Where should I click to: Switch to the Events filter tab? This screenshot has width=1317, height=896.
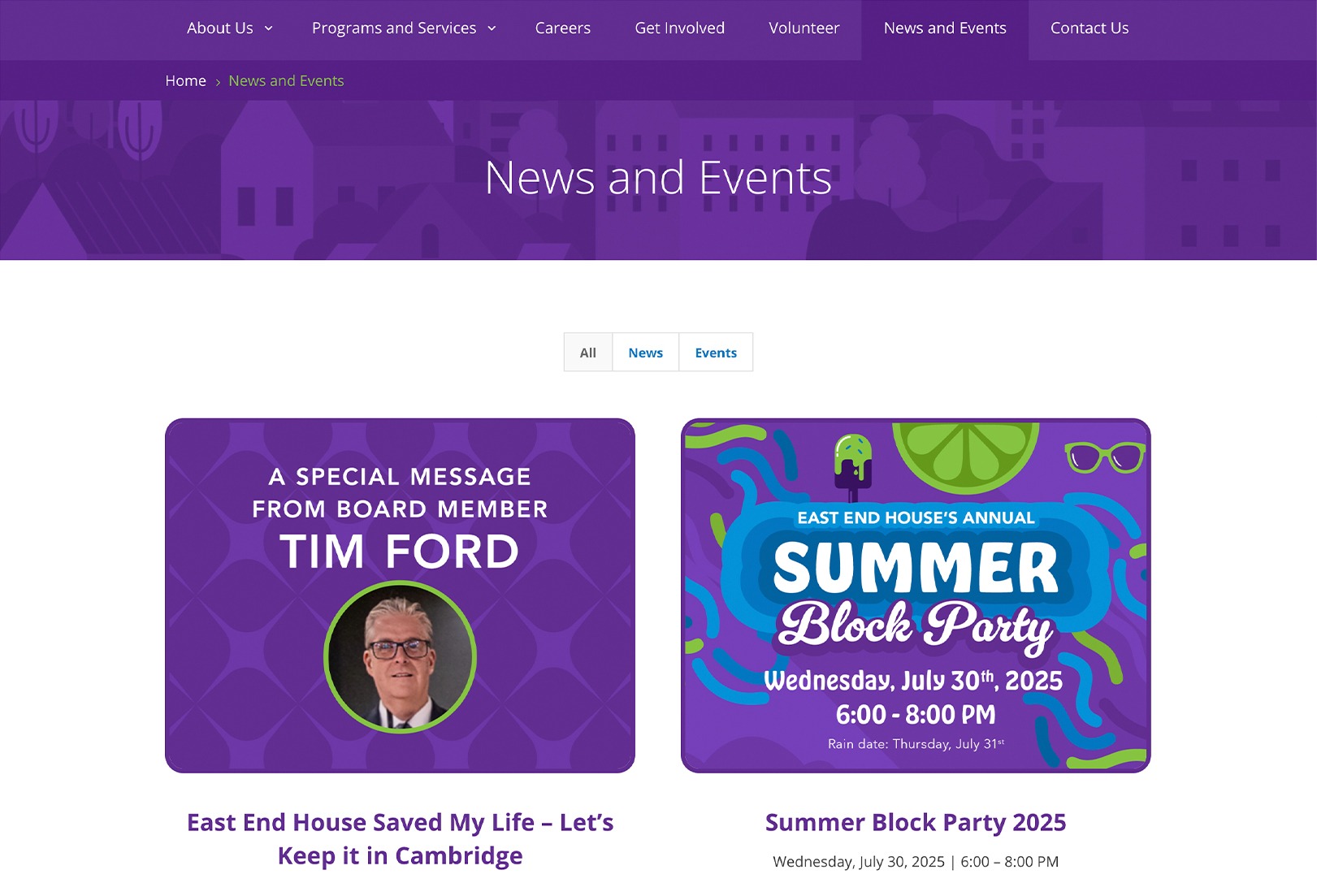click(715, 353)
